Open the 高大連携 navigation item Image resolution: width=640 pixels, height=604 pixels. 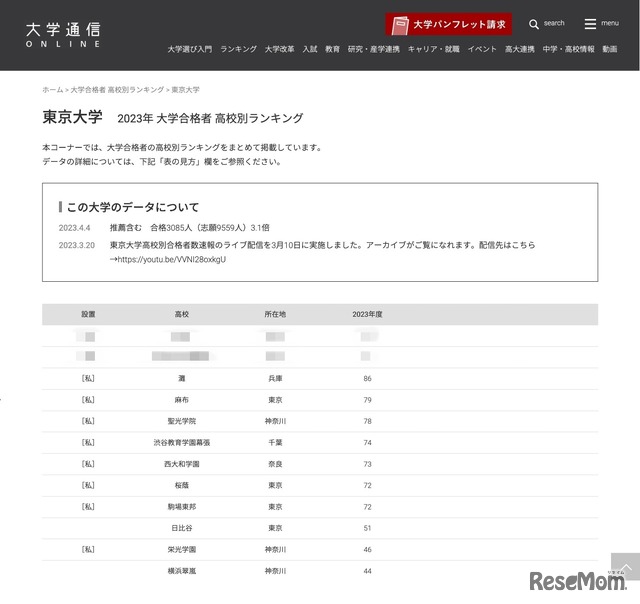519,49
